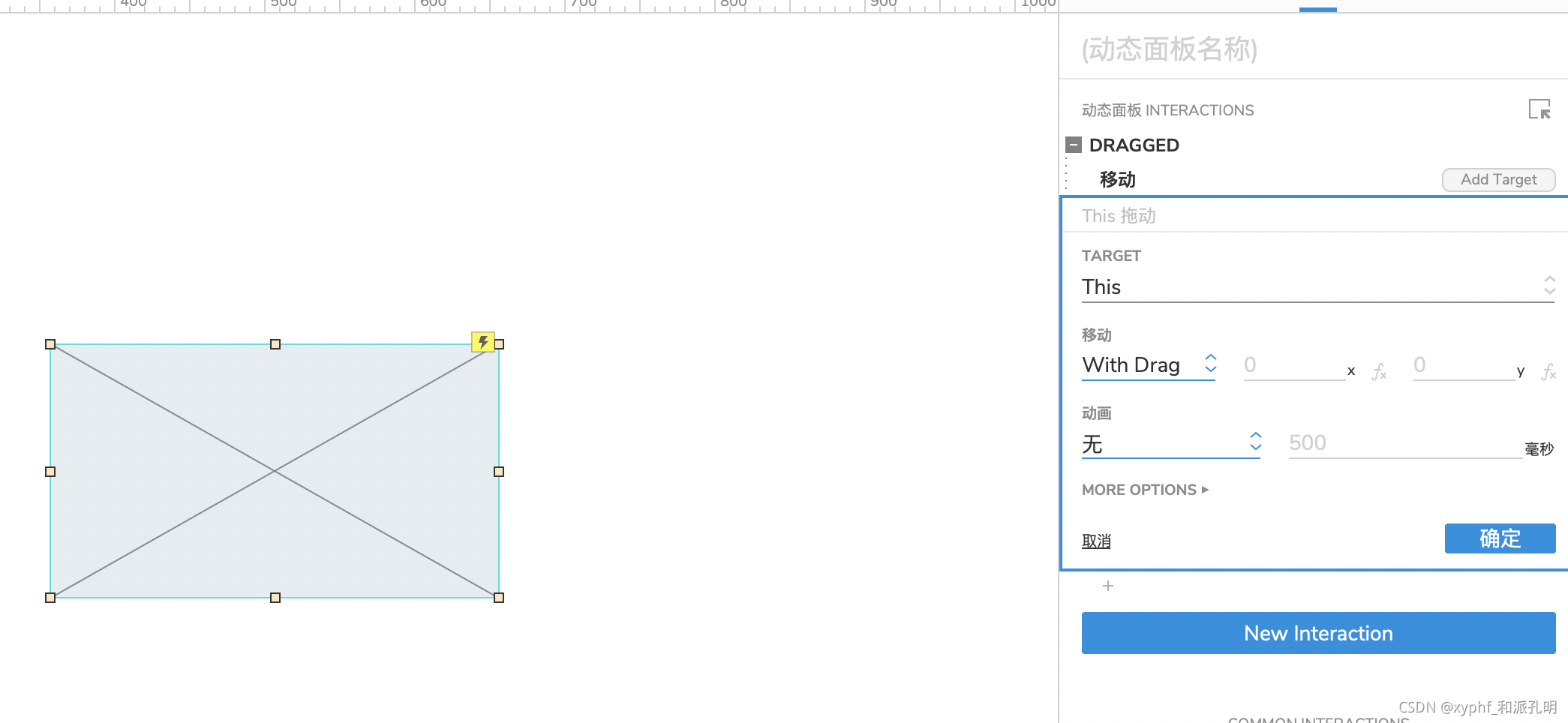The width and height of the screenshot is (1568, 723).
Task: Select the bottom-left resize handle of the panel
Action: click(x=50, y=598)
